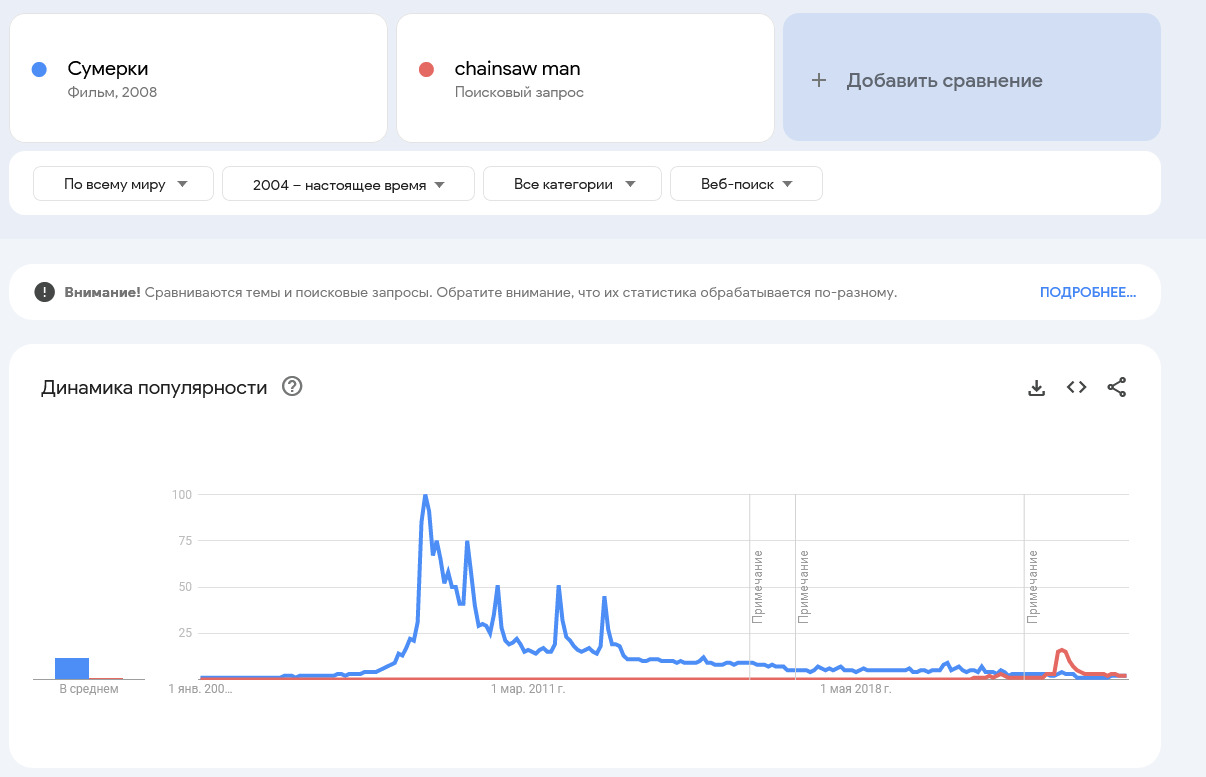Expand the Веб-поиск search type dropdown

click(x=746, y=184)
